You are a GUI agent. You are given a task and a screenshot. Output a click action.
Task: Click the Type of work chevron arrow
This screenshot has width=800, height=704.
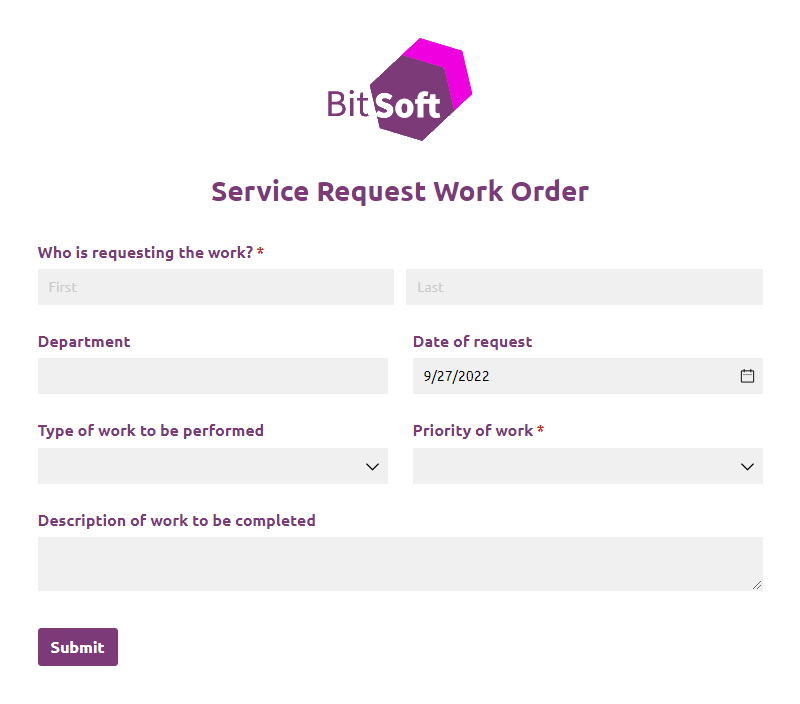click(x=373, y=466)
